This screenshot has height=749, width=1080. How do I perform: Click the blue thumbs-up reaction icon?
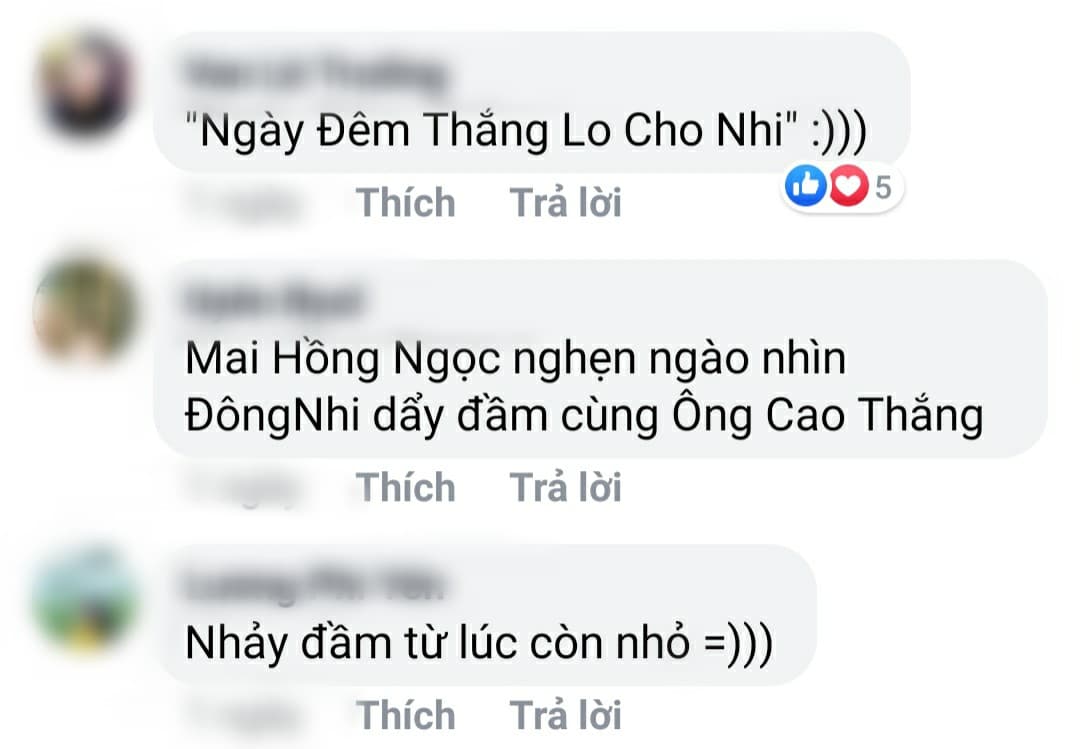click(x=805, y=185)
